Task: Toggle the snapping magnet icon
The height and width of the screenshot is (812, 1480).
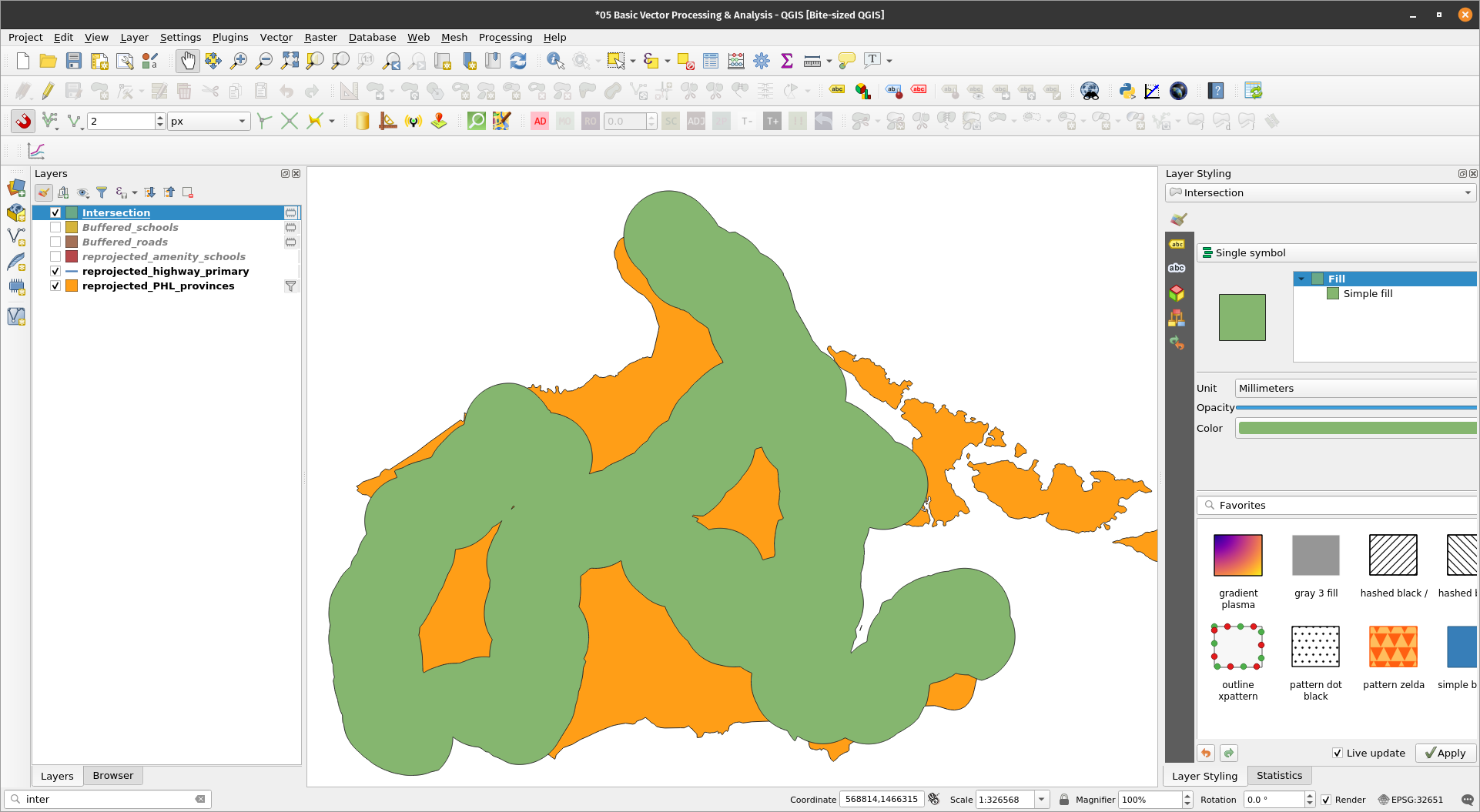Action: 23,121
